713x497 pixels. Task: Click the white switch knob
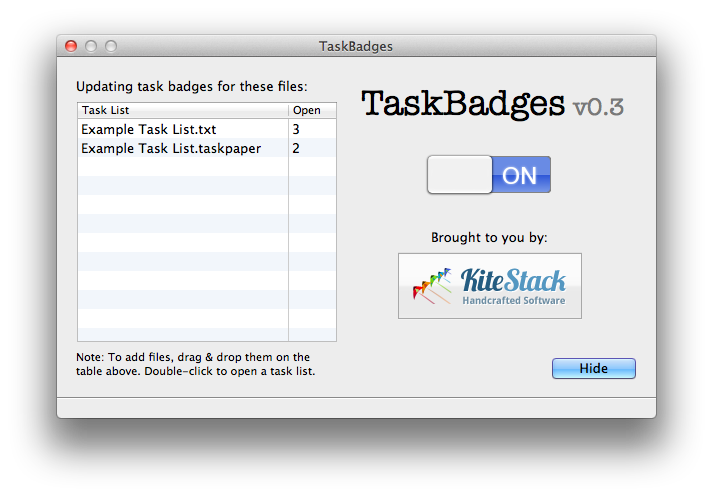pos(460,175)
